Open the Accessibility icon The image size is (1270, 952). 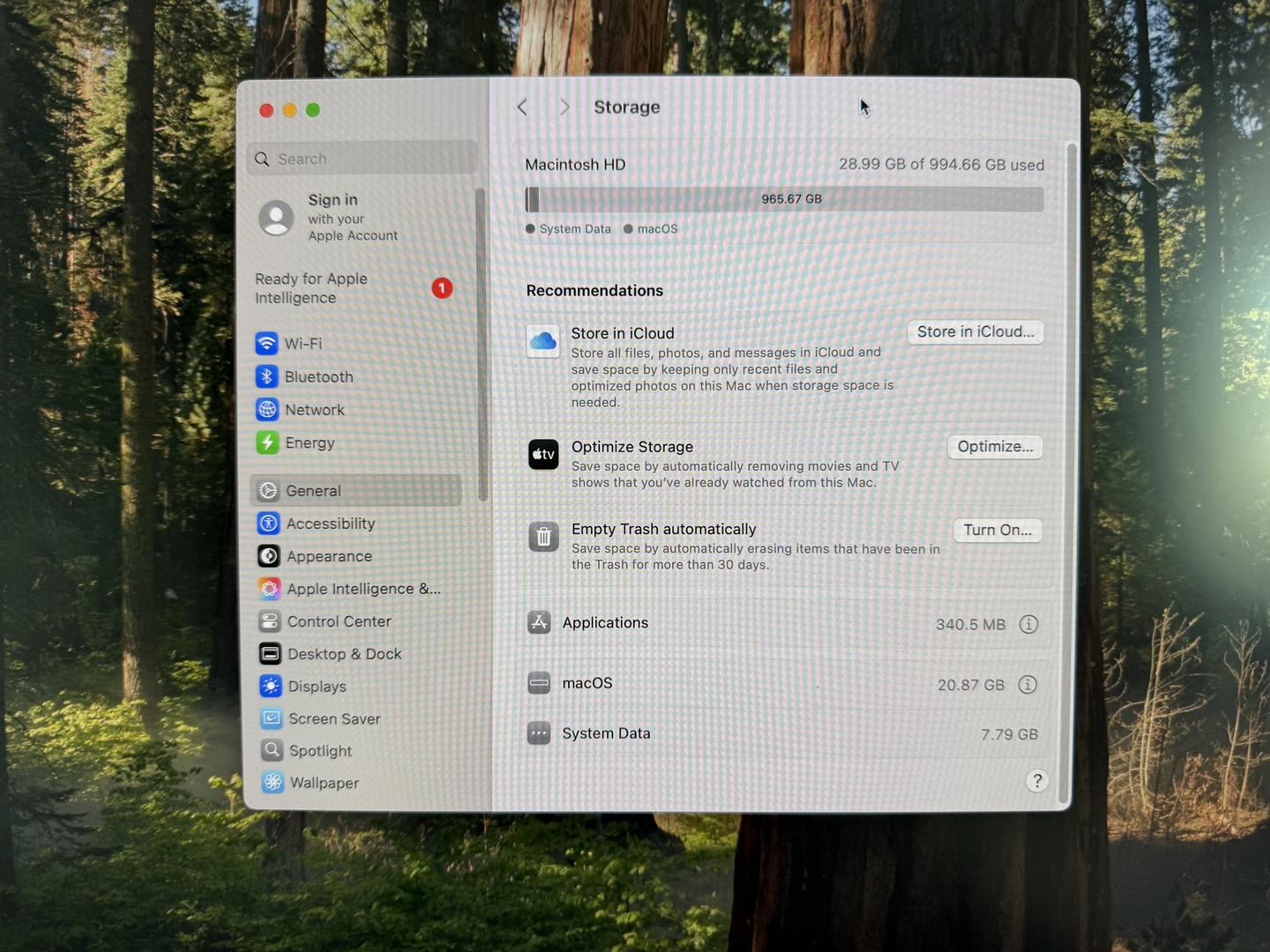click(x=268, y=524)
